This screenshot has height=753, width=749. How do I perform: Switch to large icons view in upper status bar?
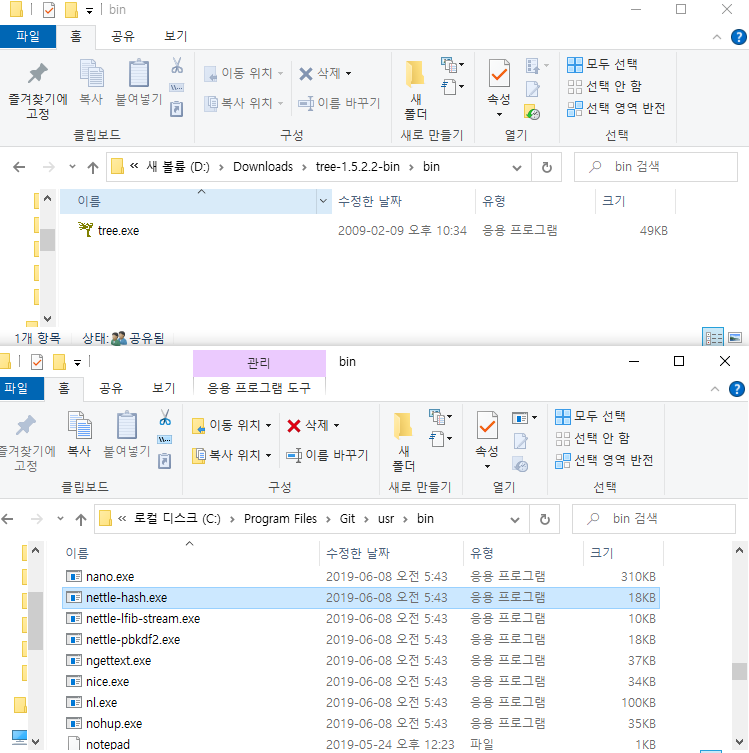click(x=735, y=338)
